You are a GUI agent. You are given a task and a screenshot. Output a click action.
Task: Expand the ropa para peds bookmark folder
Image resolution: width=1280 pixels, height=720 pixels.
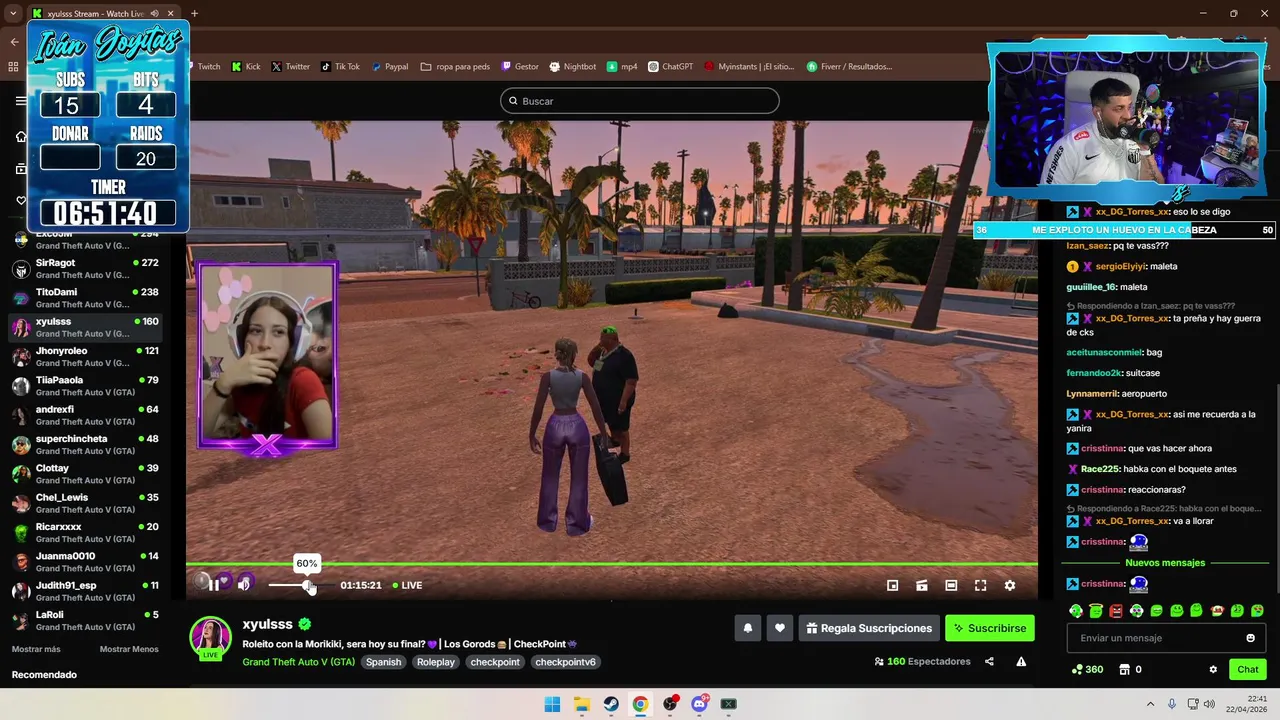pyautogui.click(x=455, y=67)
